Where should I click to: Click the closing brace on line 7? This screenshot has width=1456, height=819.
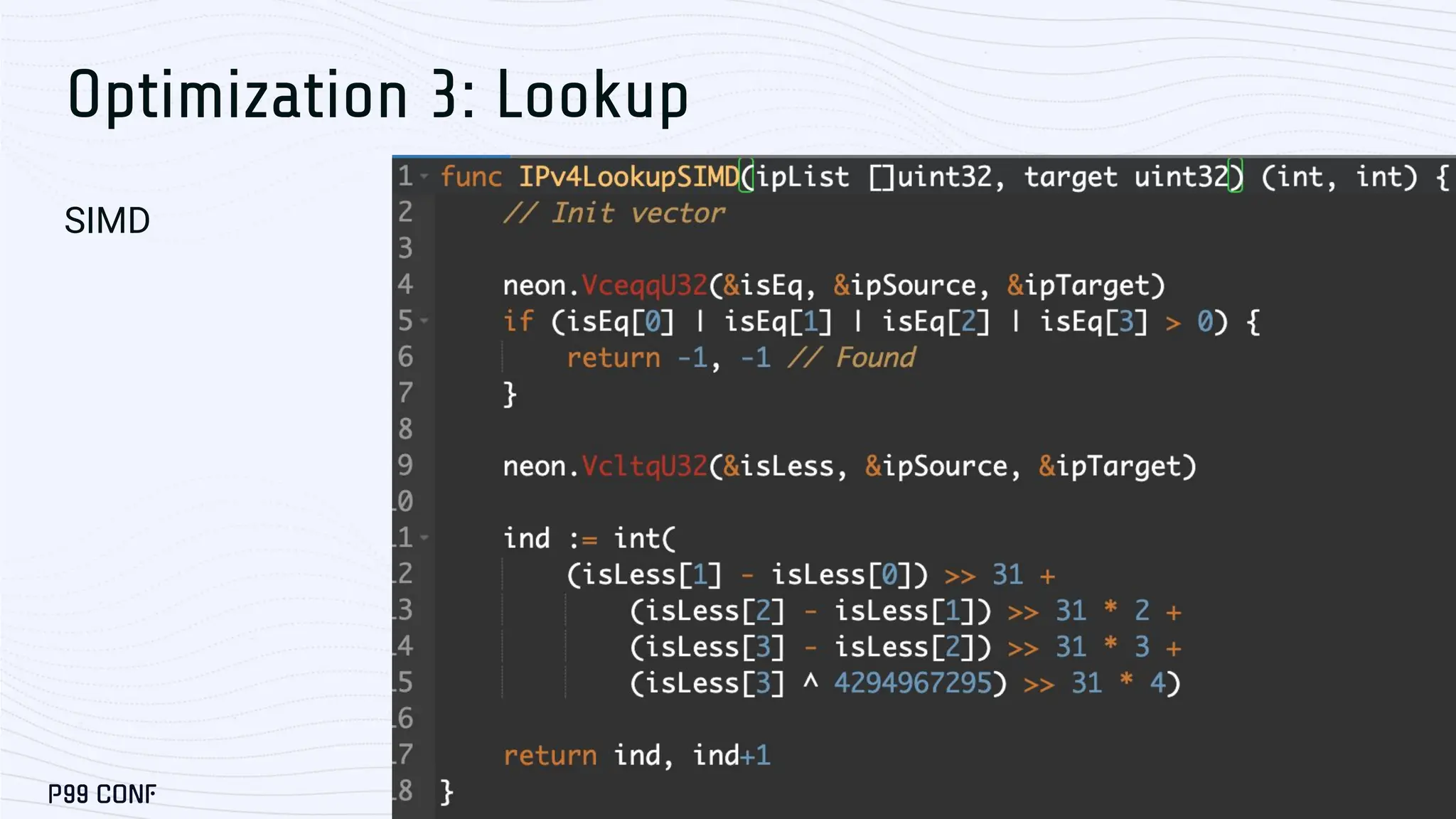510,394
